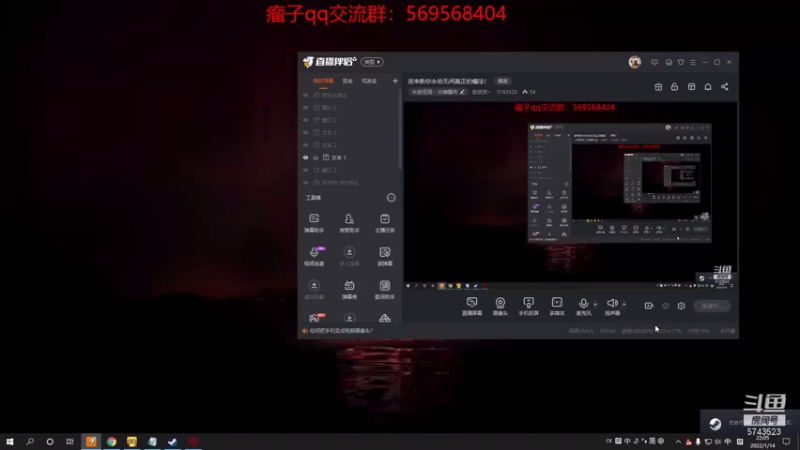Add a new scene with plus icon
Viewport: 800px width, 450px height.
coord(395,81)
